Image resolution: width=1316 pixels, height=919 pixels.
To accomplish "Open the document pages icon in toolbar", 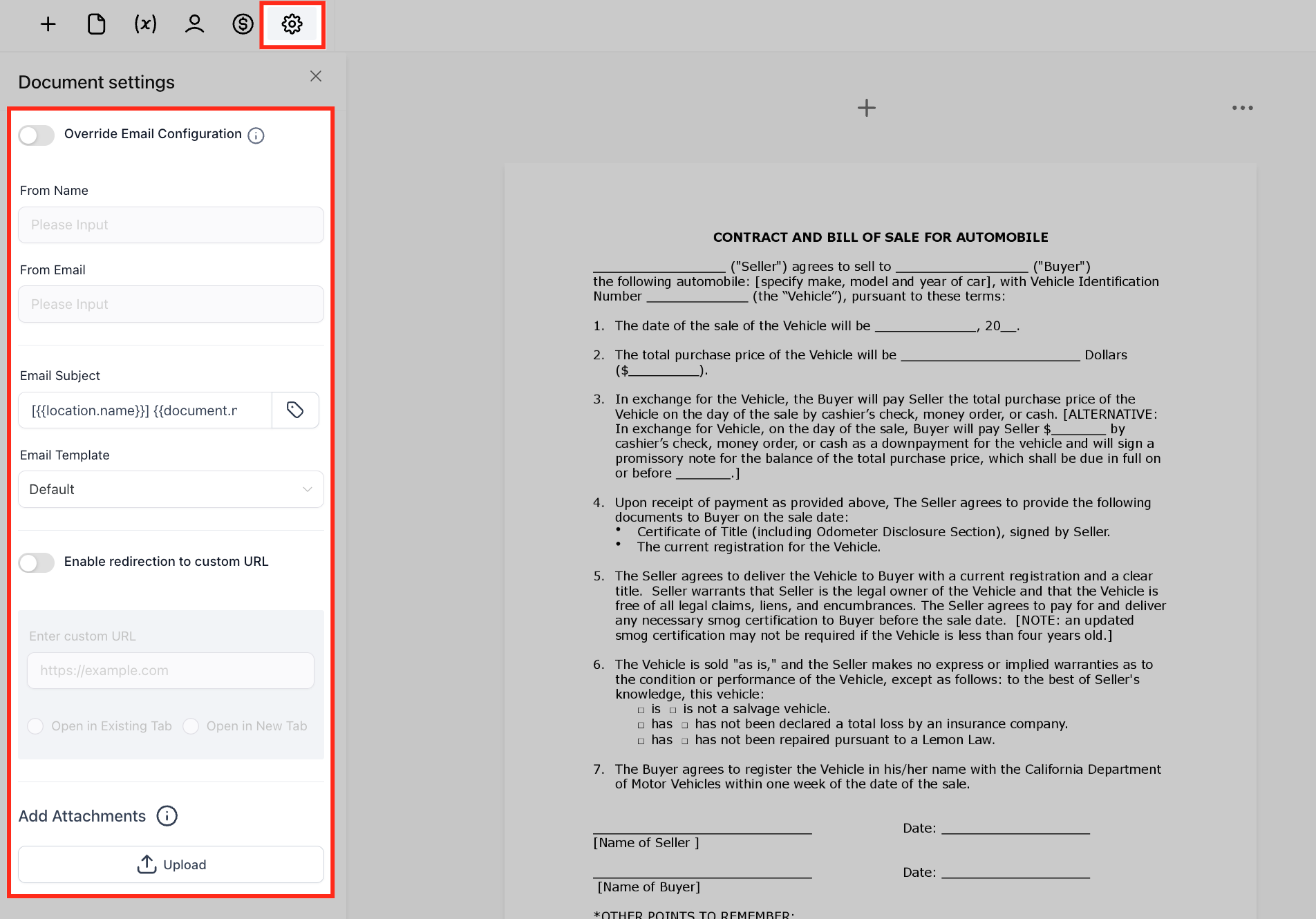I will click(97, 23).
